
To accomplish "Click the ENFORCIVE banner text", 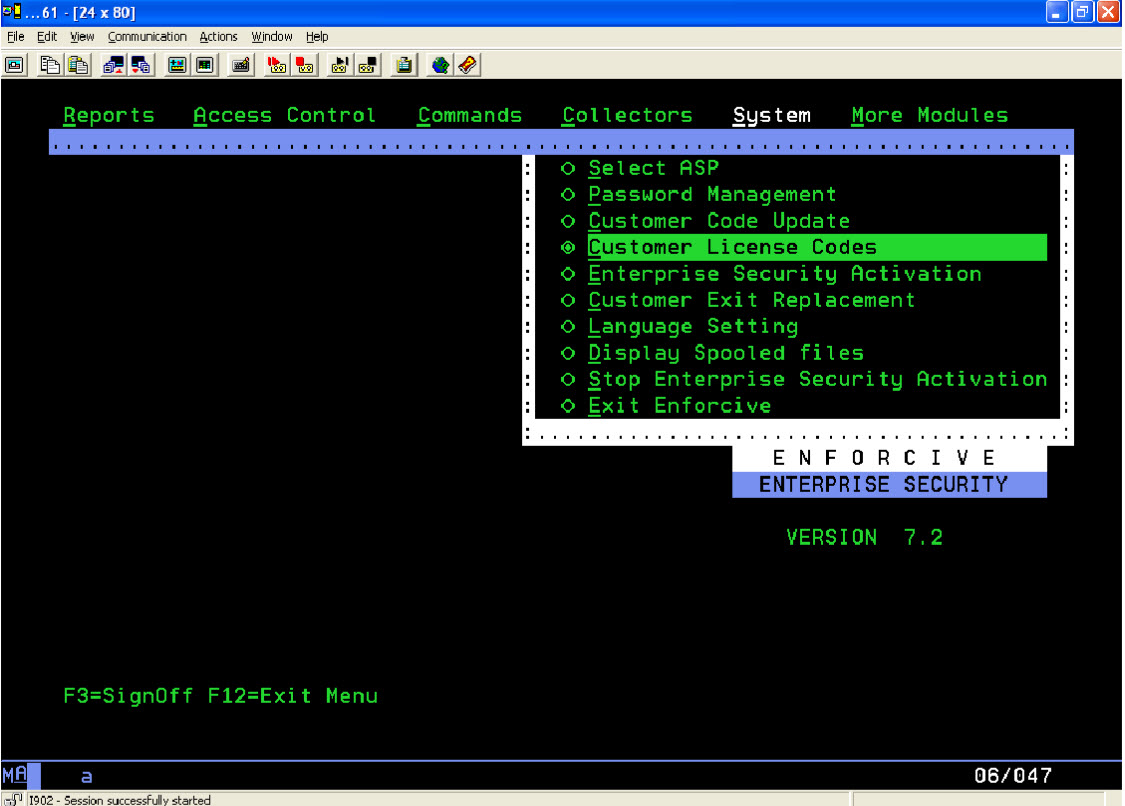I will click(x=884, y=458).
